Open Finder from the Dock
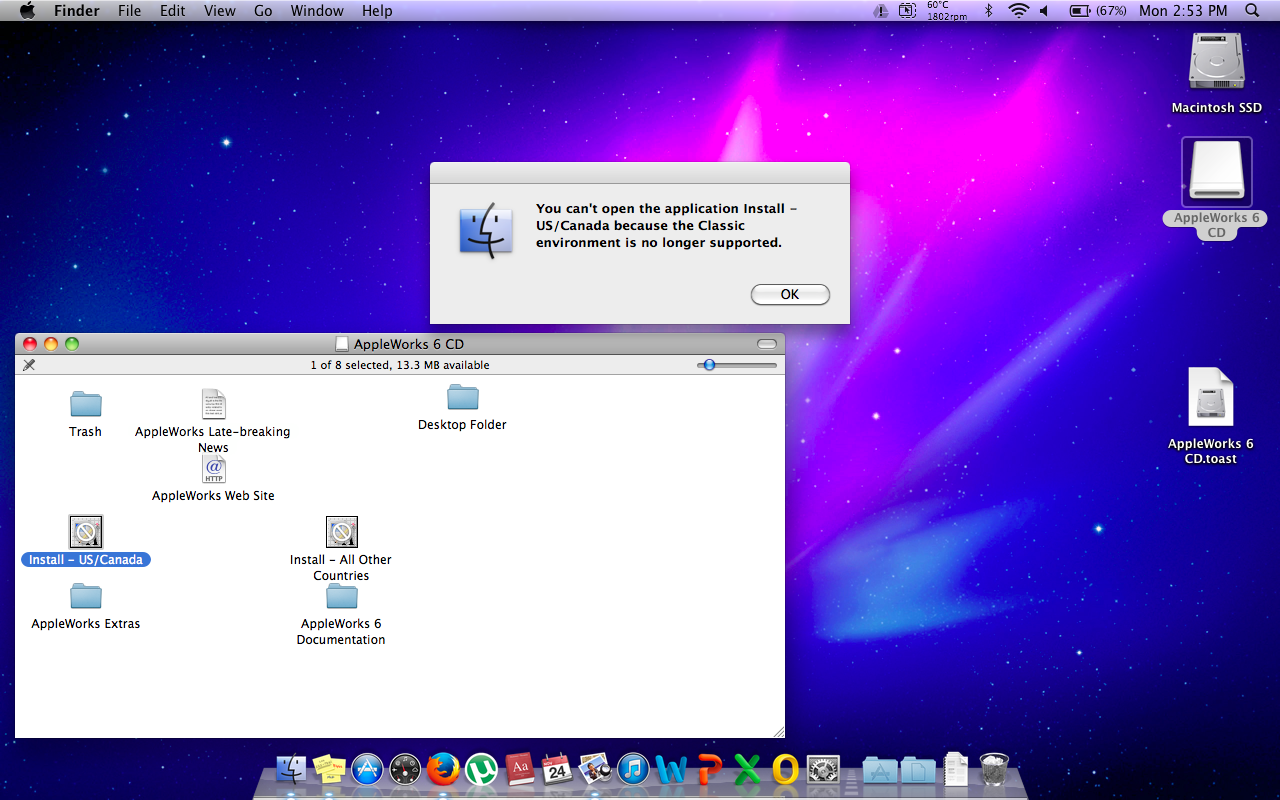The image size is (1280, 800). coord(291,769)
